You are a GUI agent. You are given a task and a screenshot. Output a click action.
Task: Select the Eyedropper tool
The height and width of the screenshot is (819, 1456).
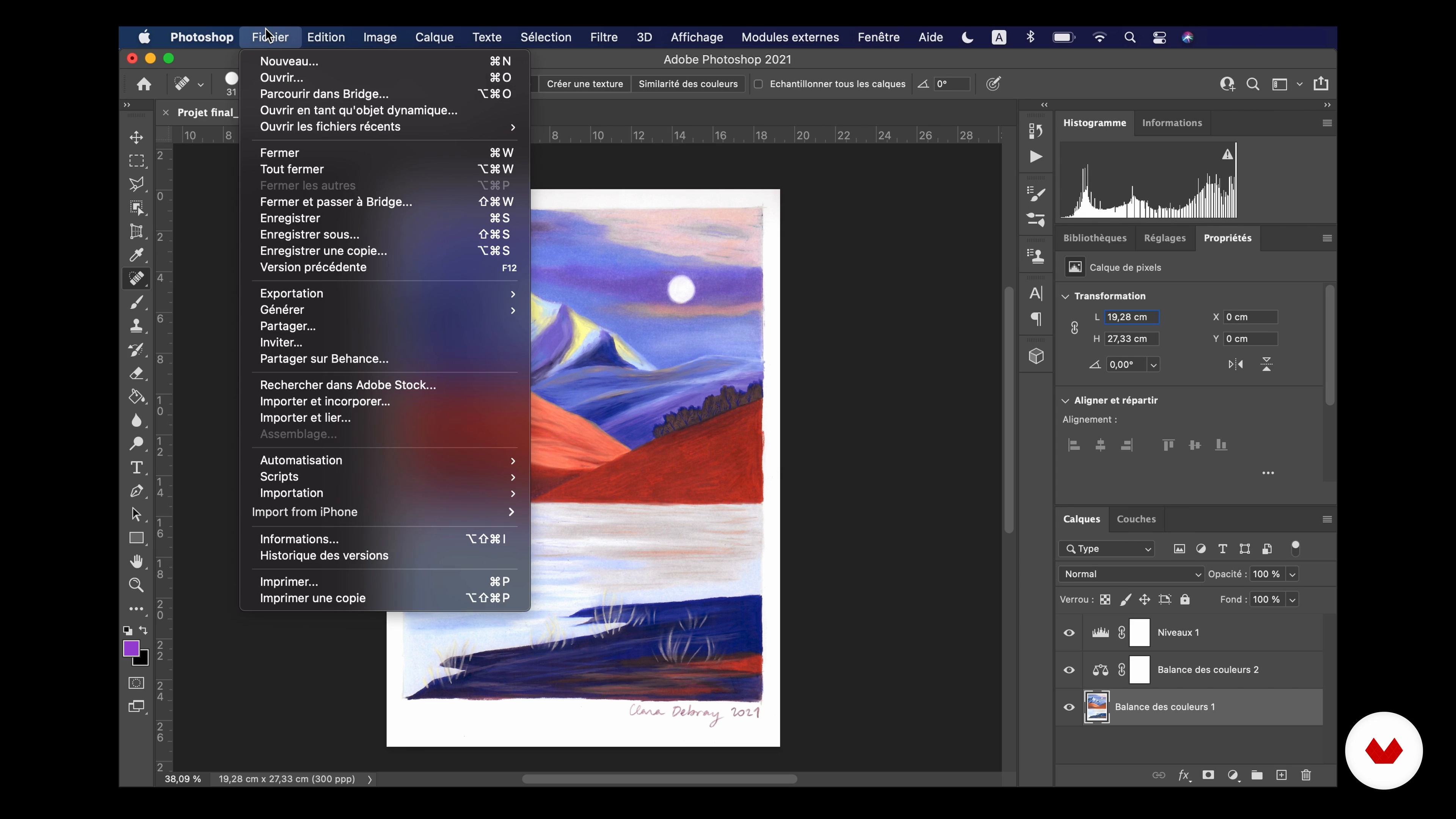[136, 256]
